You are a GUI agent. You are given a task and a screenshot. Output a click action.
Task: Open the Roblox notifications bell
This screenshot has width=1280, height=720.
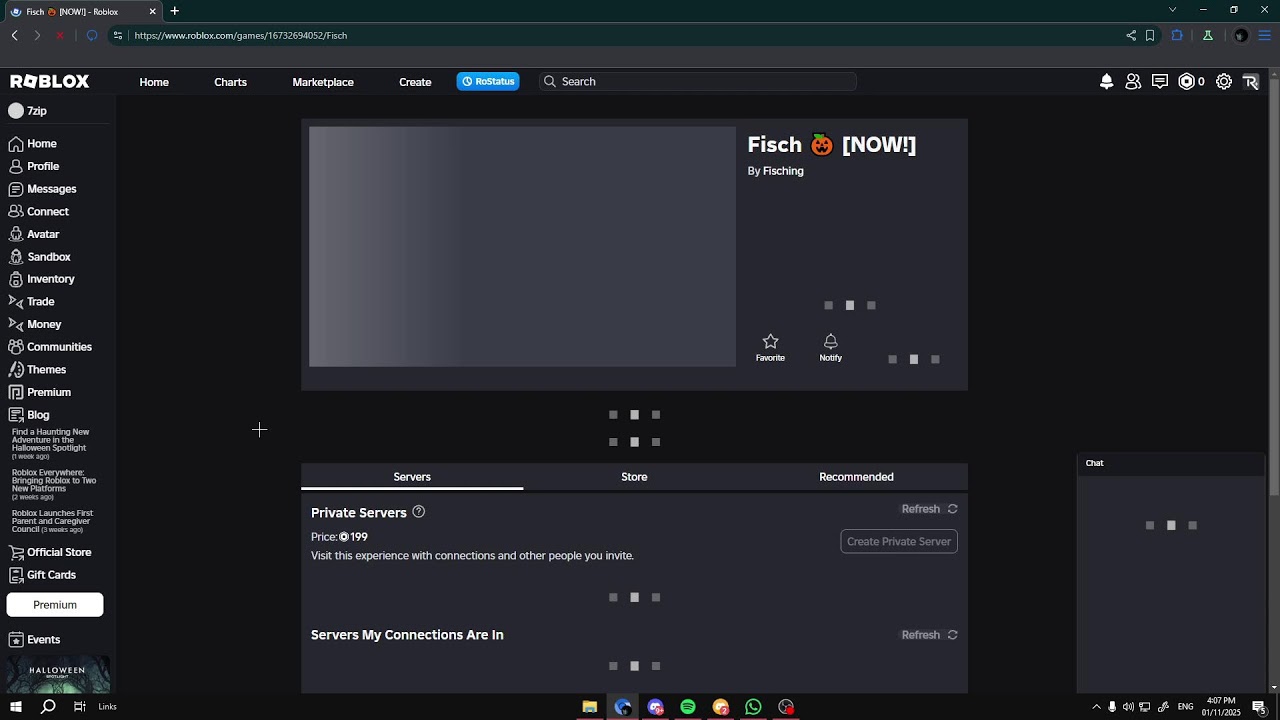tap(1106, 82)
